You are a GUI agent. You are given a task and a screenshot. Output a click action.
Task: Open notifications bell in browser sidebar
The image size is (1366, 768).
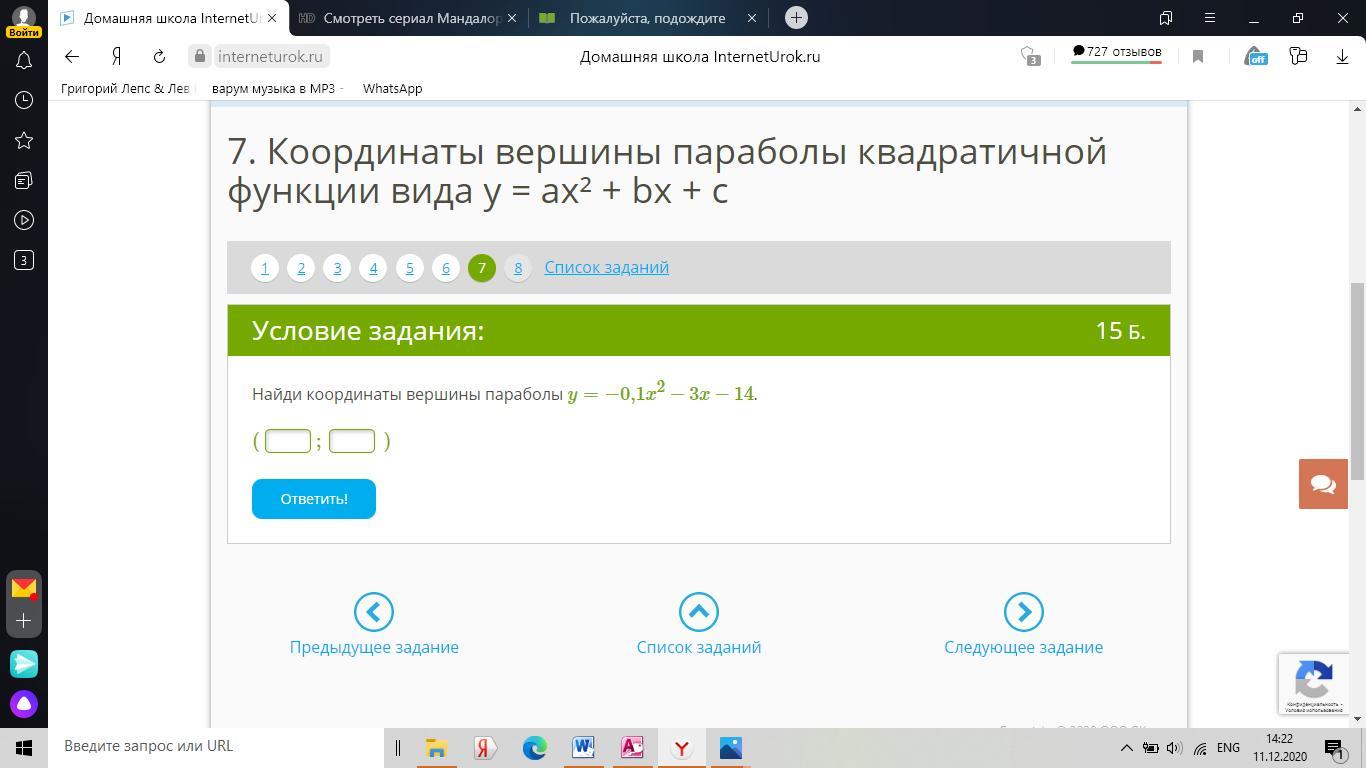(x=24, y=61)
